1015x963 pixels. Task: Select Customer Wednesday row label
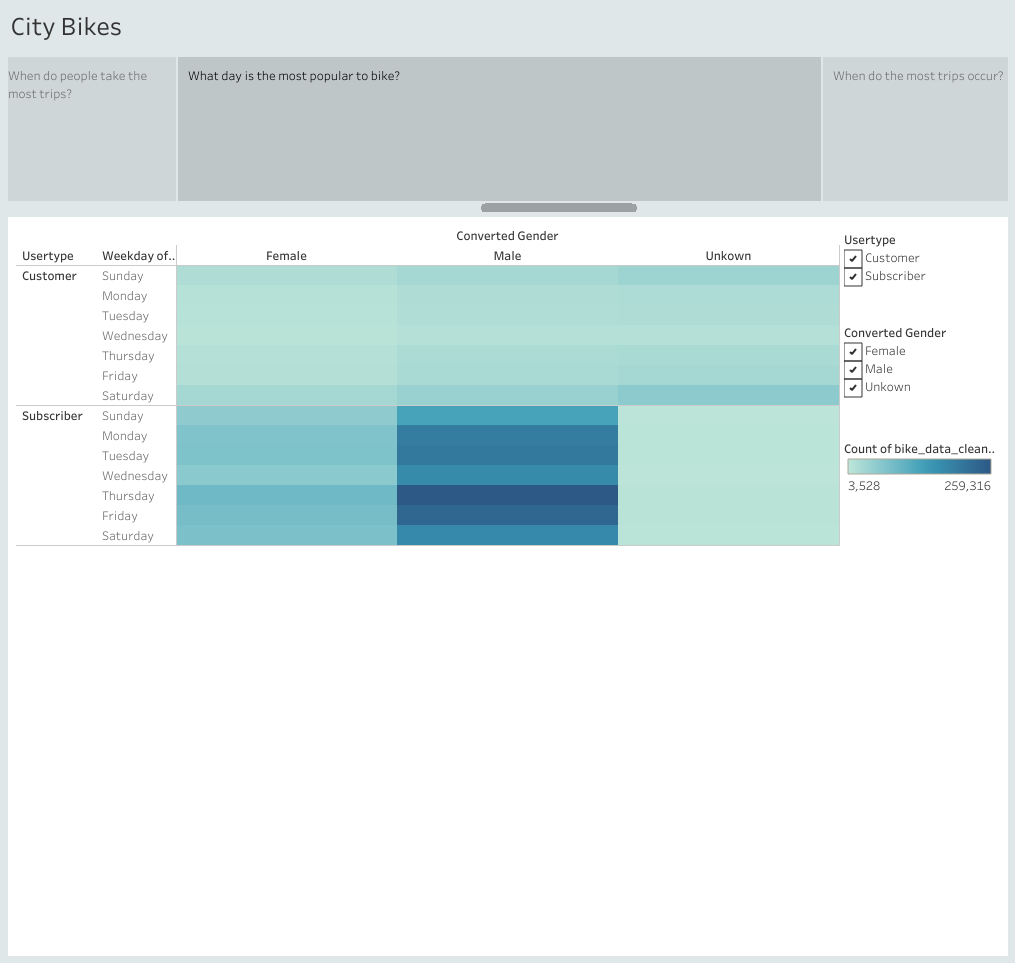tap(135, 336)
